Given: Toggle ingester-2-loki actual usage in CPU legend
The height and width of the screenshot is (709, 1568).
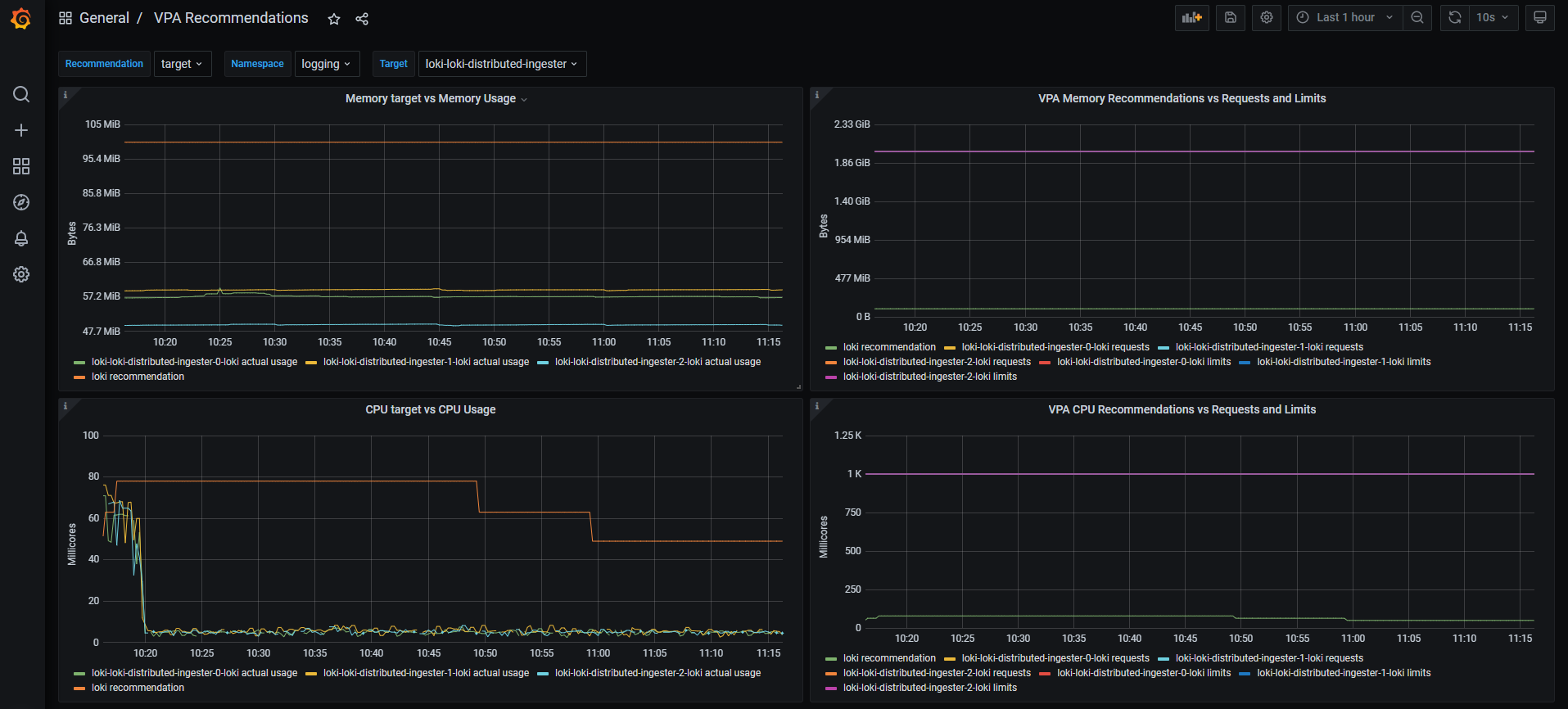Looking at the screenshot, I should coord(657,673).
